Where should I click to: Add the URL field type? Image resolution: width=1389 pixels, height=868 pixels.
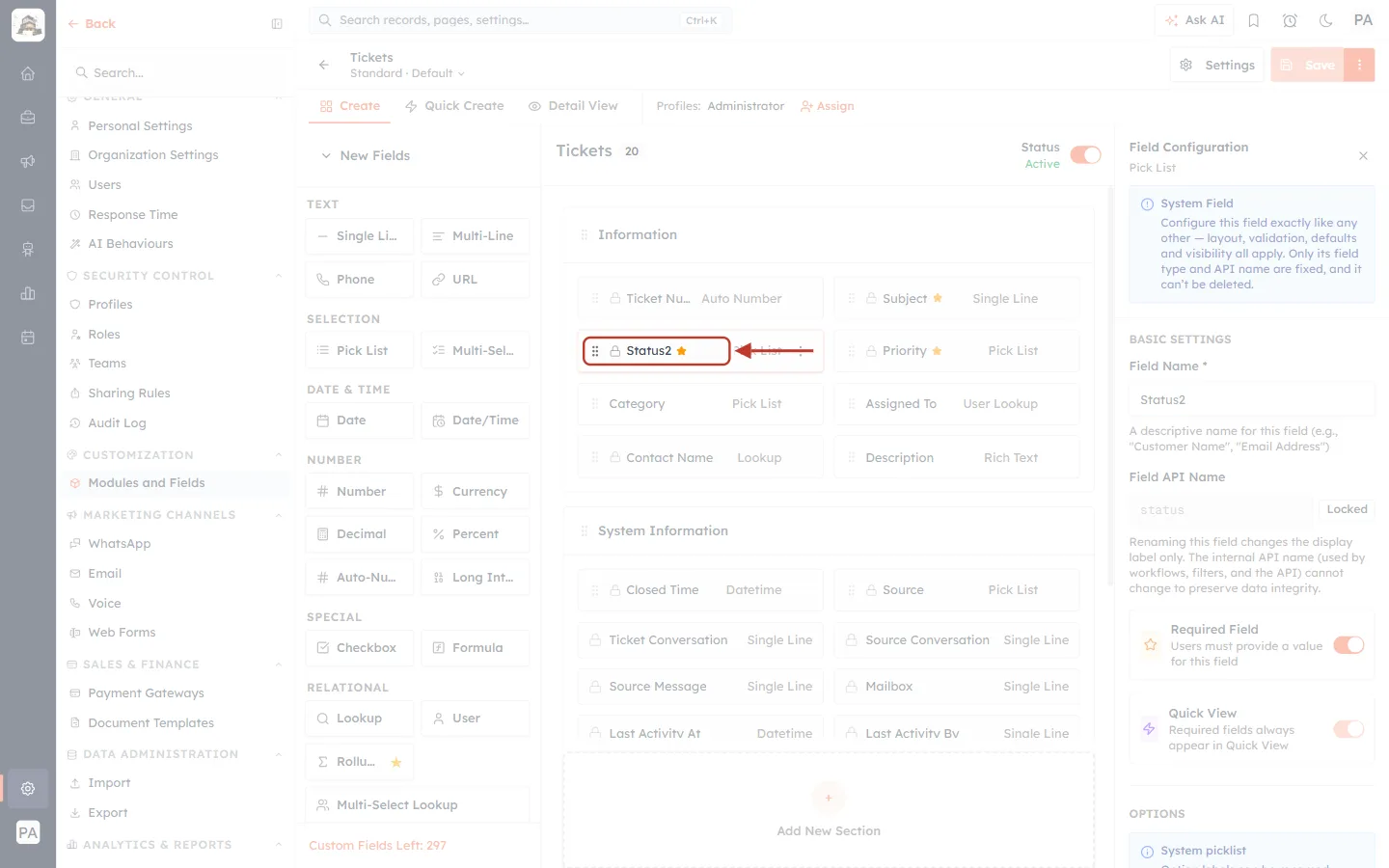point(476,280)
